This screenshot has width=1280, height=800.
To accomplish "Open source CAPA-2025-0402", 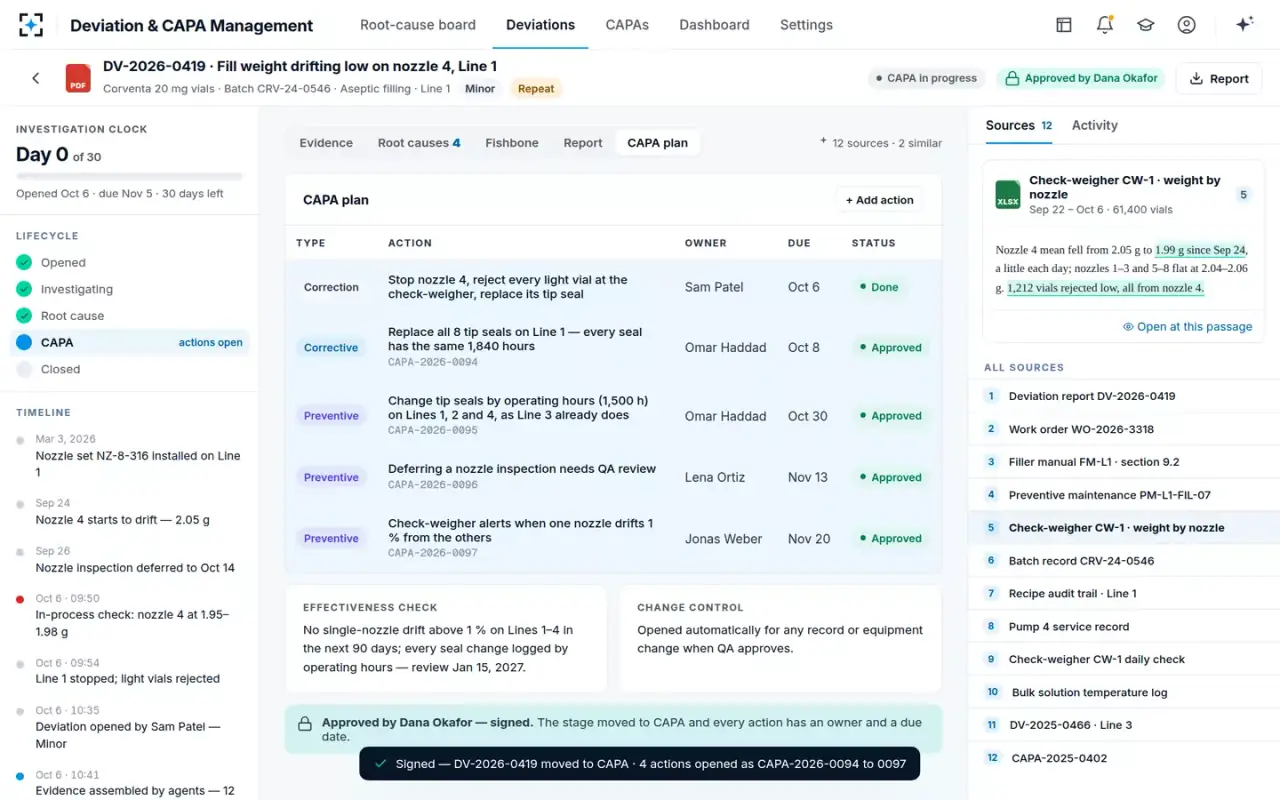I will tap(1124, 758).
